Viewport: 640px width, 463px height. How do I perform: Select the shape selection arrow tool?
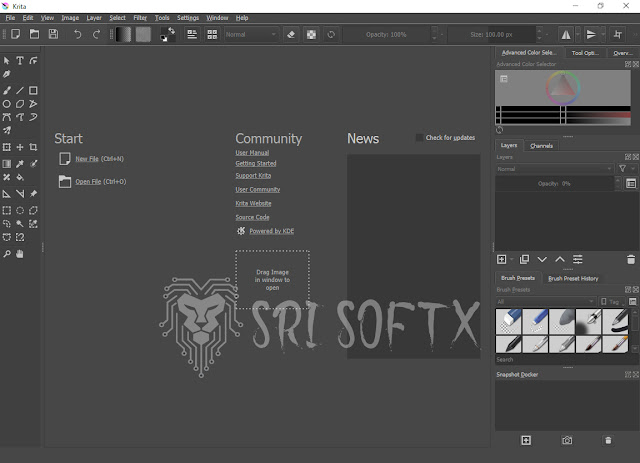[x=7, y=61]
